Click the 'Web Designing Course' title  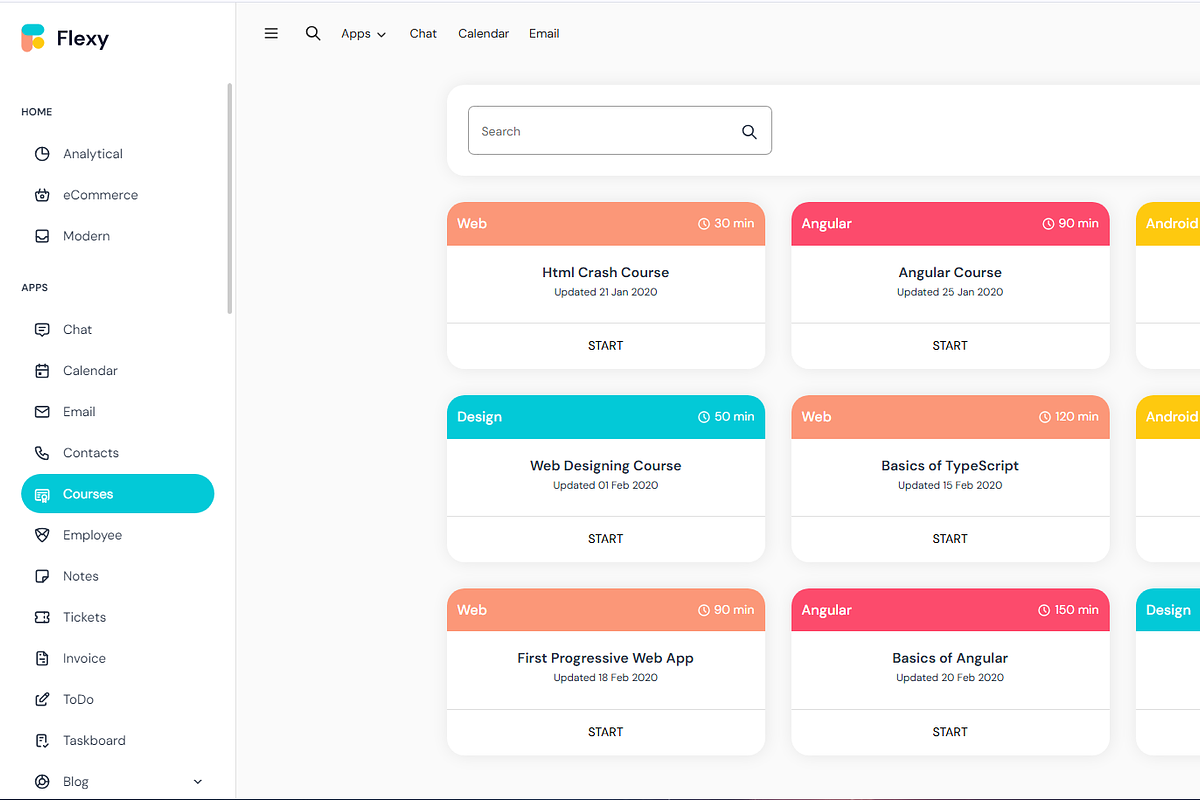[x=606, y=466]
